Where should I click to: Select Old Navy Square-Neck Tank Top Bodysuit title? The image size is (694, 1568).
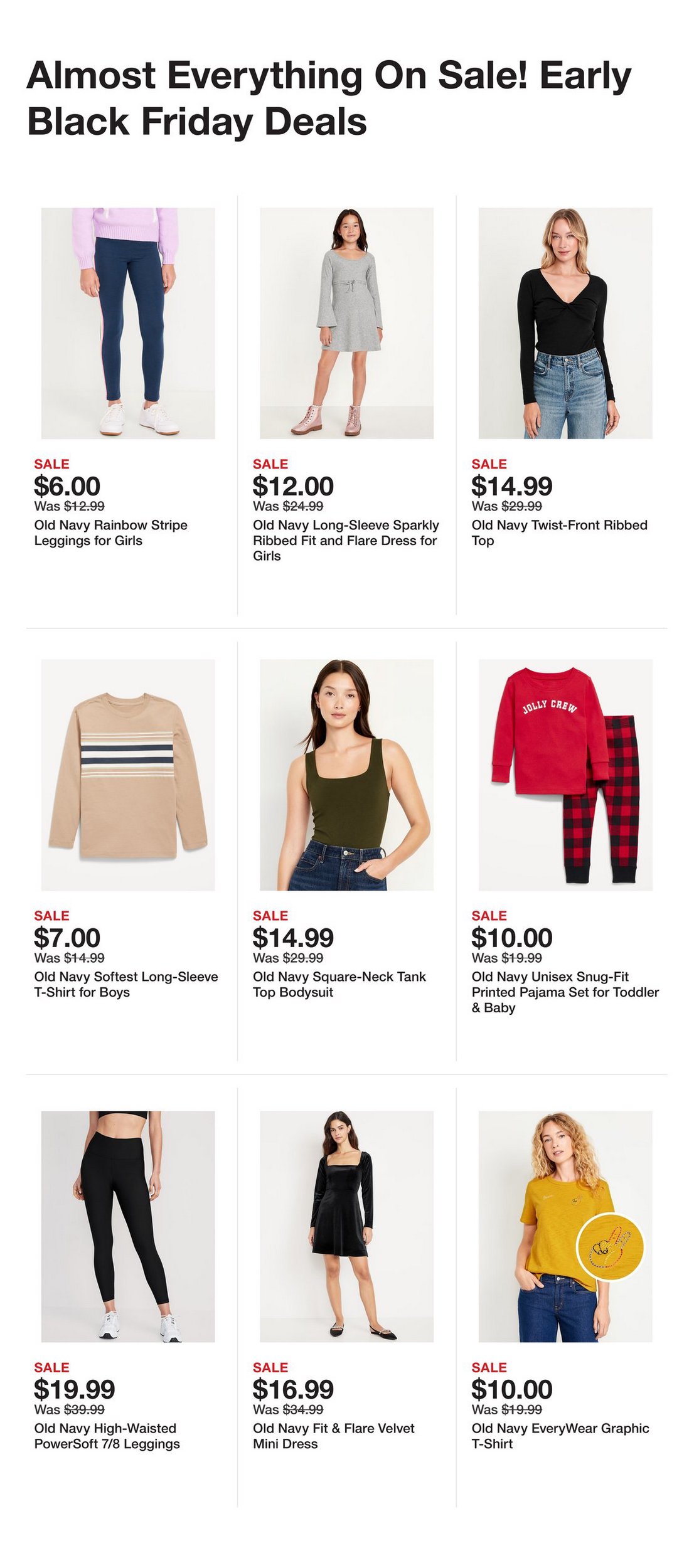coord(339,984)
